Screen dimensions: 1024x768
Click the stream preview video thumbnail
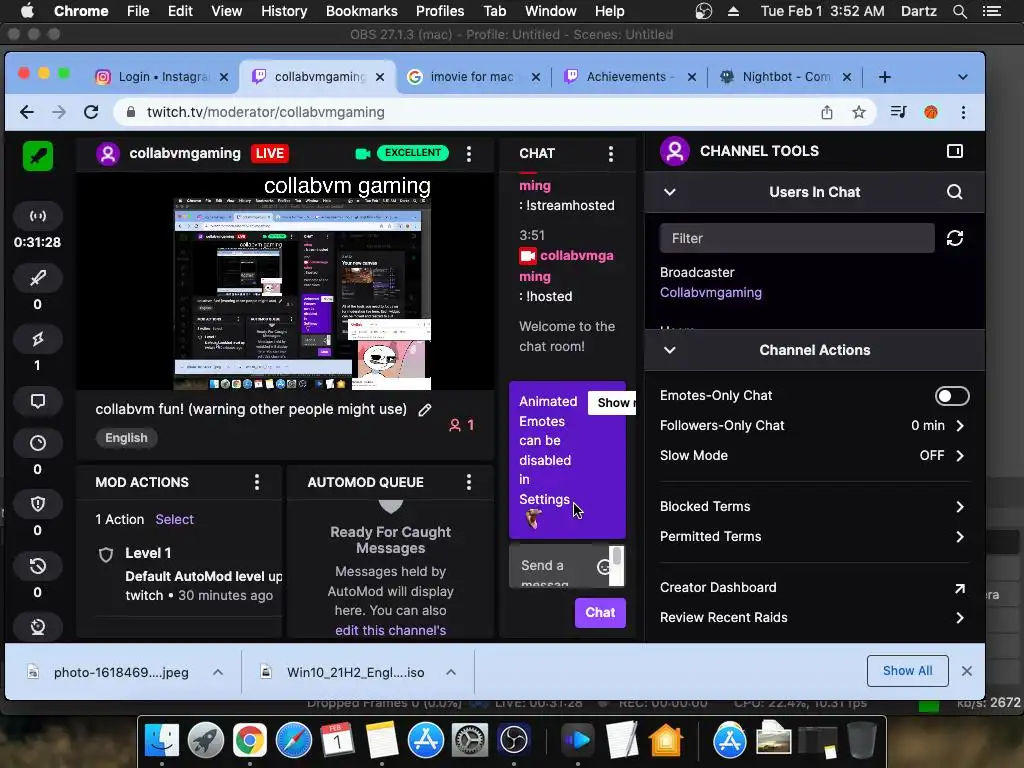tap(285, 281)
